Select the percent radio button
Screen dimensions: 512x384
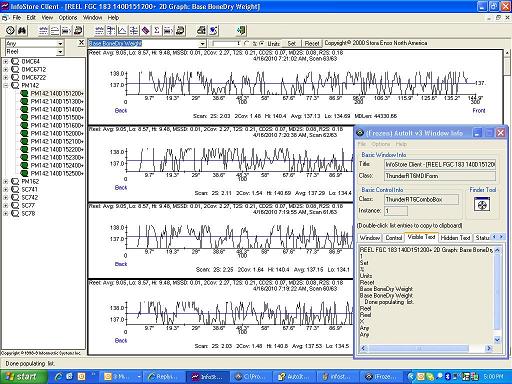point(246,43)
